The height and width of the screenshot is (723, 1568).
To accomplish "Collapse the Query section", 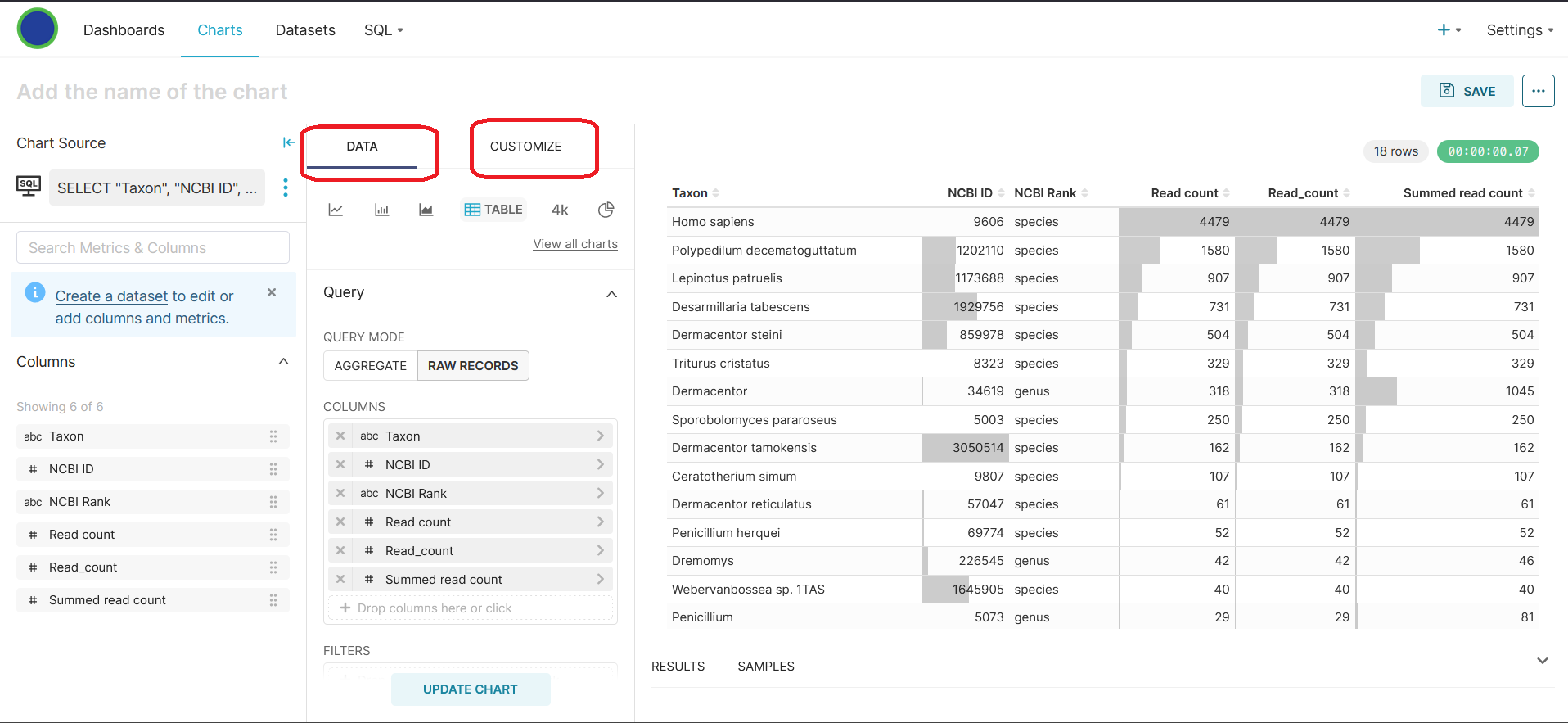I will [611, 294].
